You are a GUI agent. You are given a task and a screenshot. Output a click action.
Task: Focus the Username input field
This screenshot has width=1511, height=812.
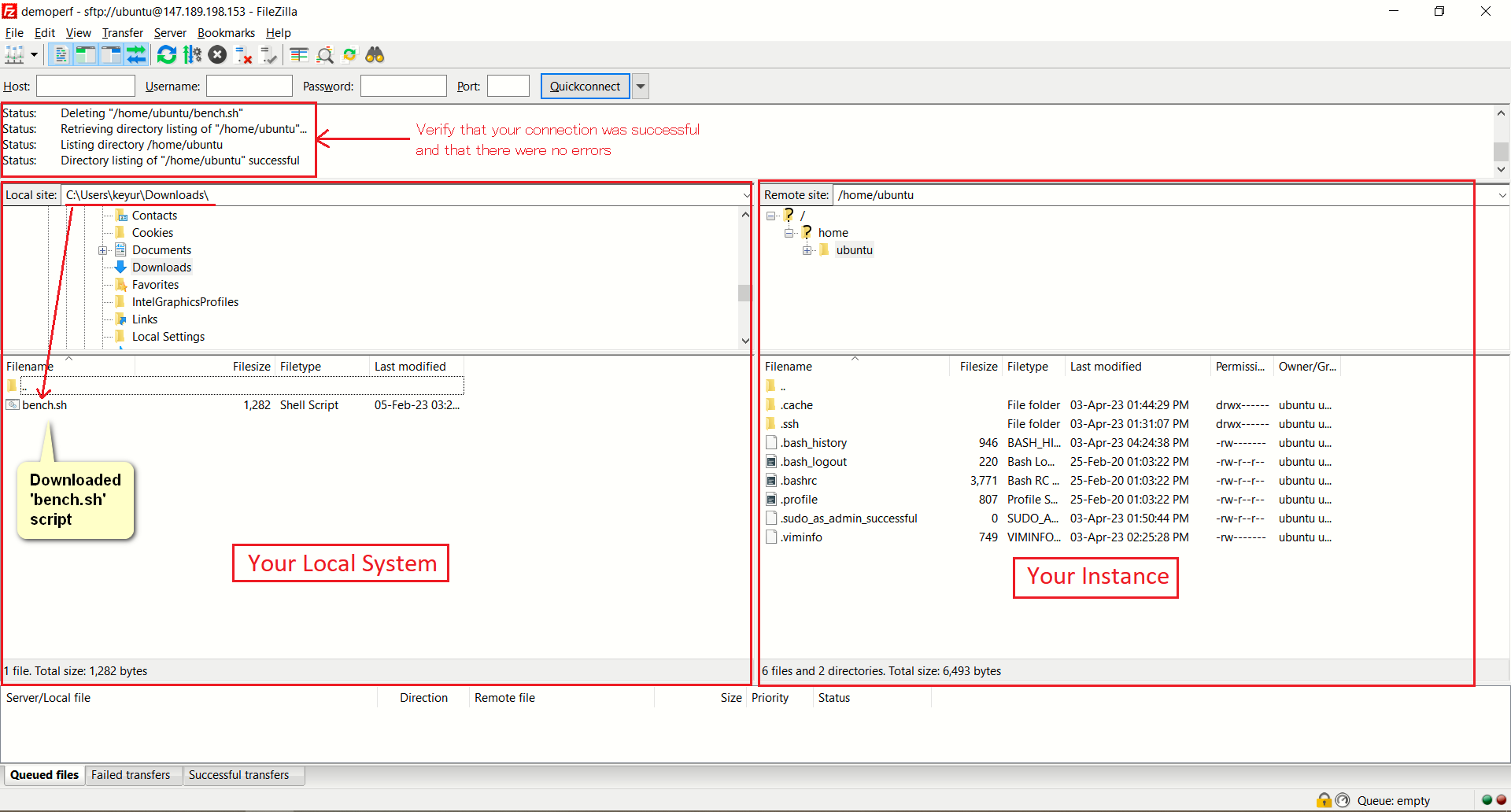click(249, 87)
